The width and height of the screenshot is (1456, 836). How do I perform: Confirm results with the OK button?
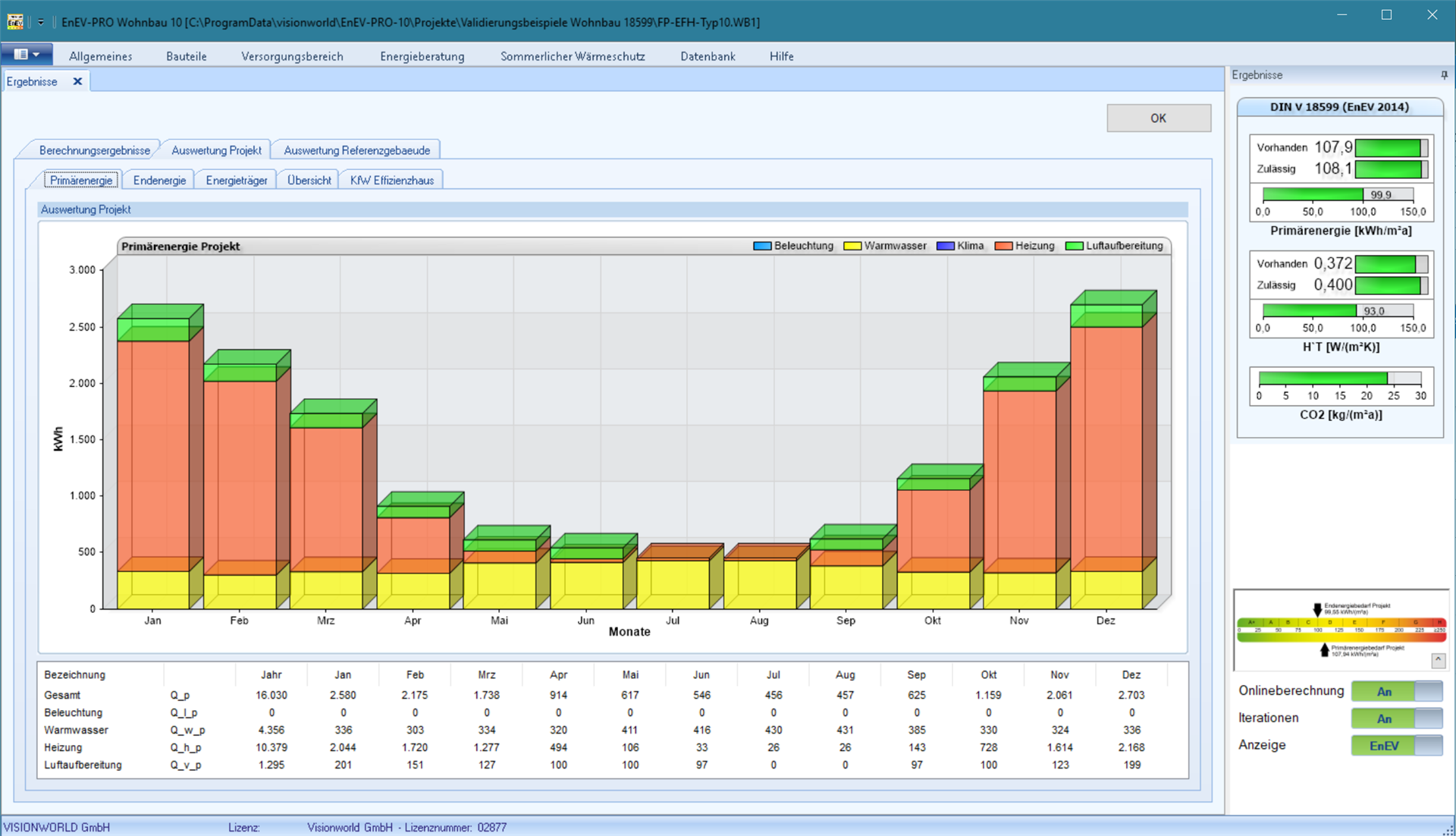point(1158,118)
